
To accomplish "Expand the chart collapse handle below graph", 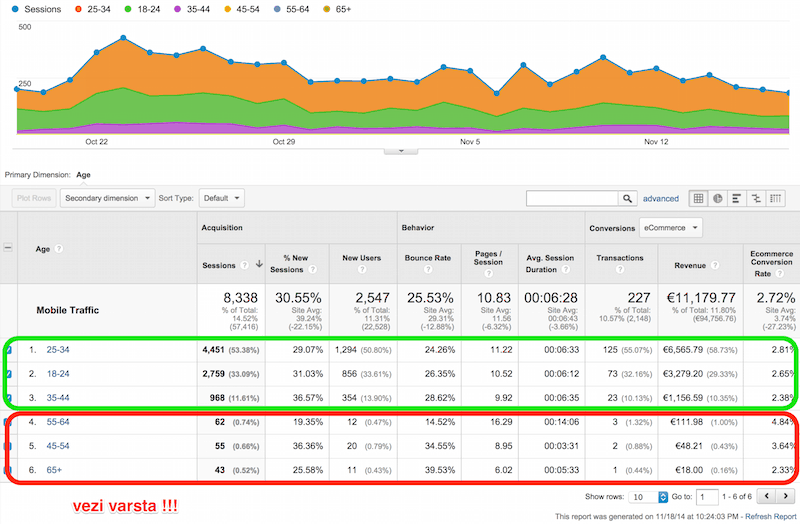I will pos(401,151).
